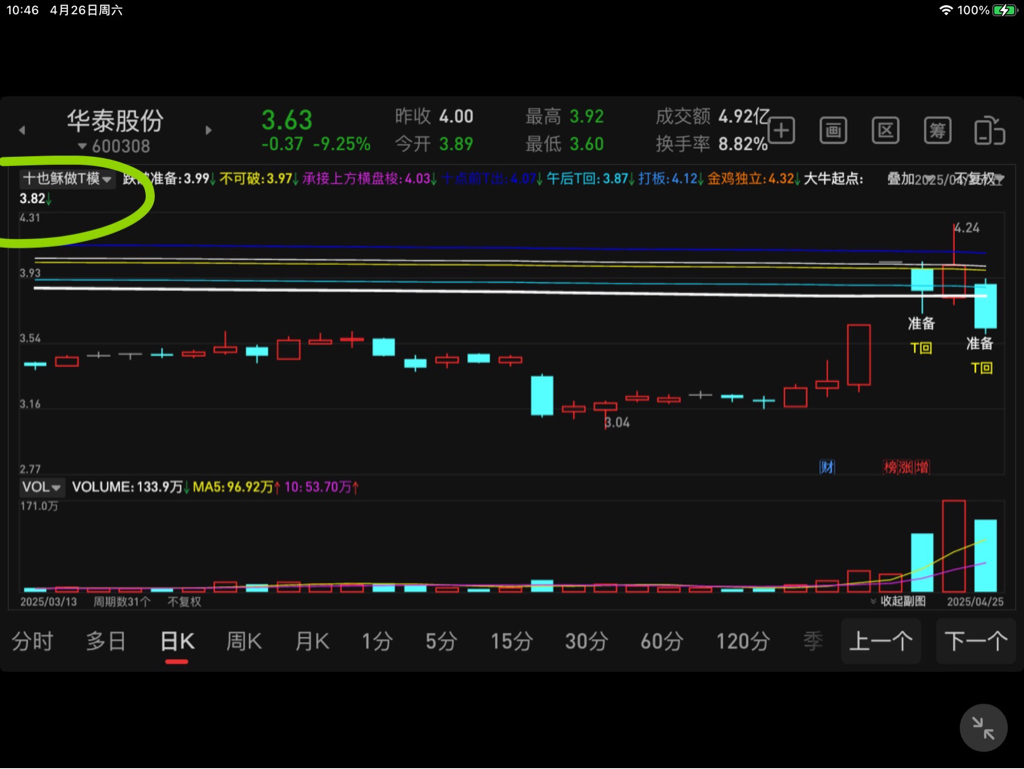Select the 季 period tab
The height and width of the screenshot is (769, 1024).
point(813,642)
